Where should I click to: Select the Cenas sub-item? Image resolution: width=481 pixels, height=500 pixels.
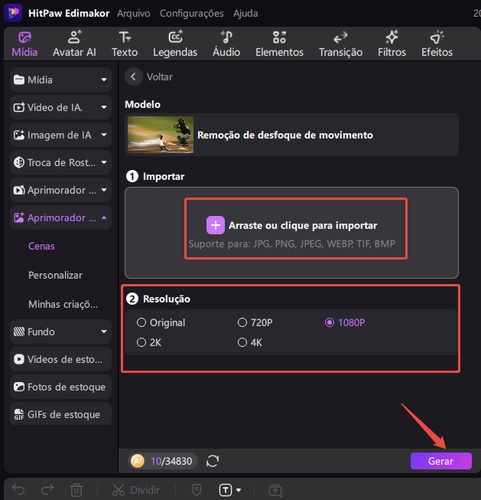click(41, 246)
